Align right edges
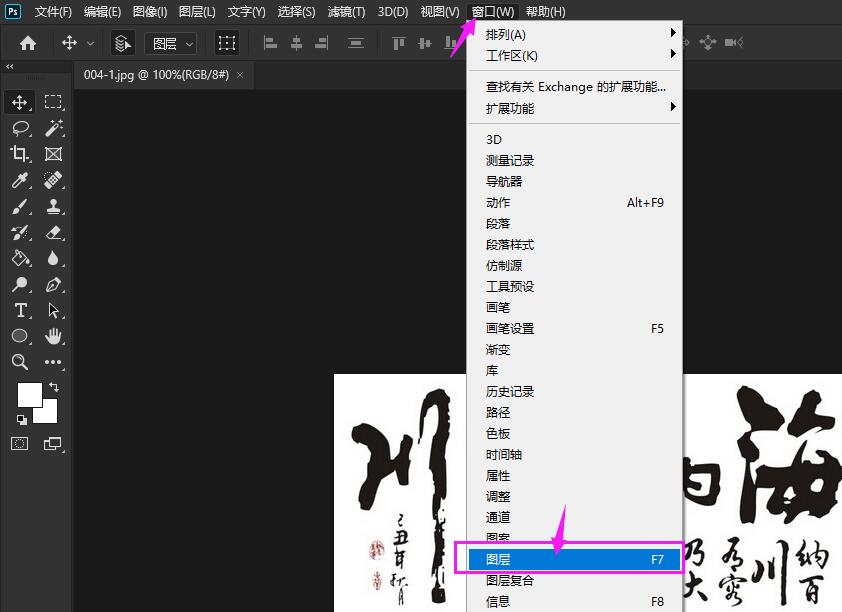842x612 pixels. [322, 43]
